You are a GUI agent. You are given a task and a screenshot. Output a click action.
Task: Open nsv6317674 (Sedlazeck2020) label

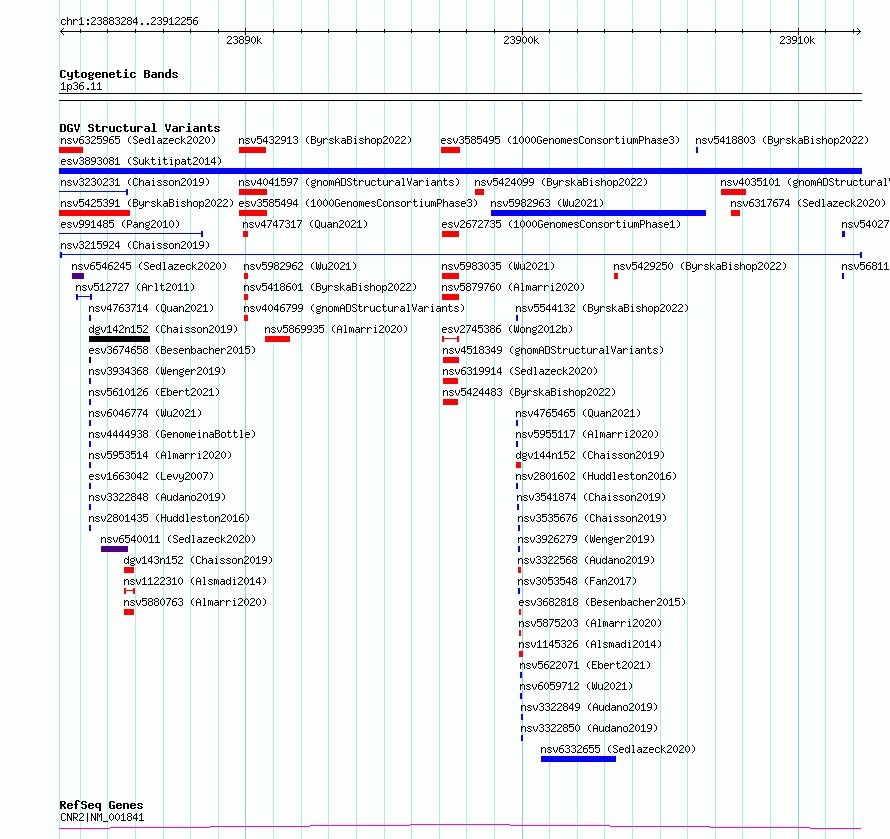click(x=808, y=203)
